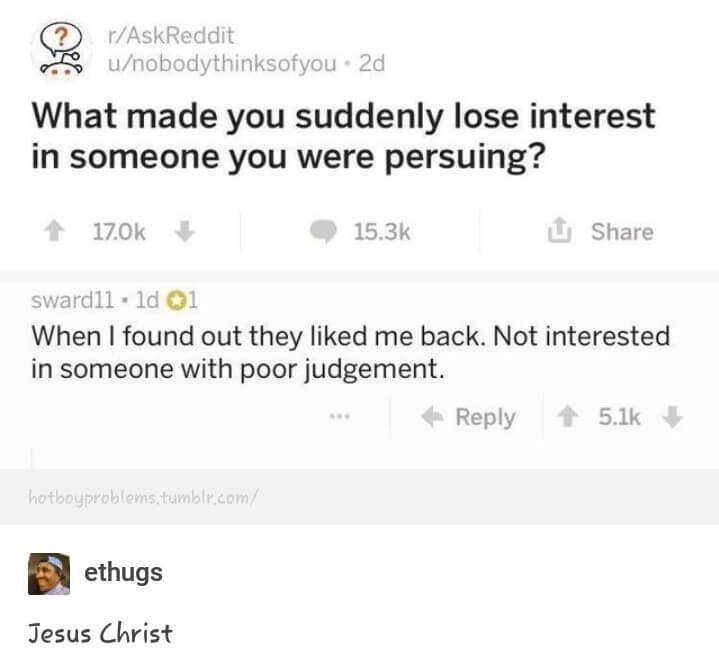The image size is (719, 660).
Task: Open the r/AskReddit subreddit link
Action: click(x=170, y=36)
